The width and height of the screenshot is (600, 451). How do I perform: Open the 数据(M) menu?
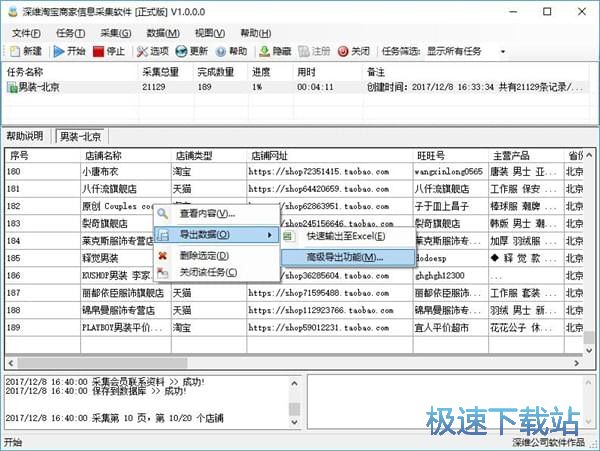(x=163, y=33)
